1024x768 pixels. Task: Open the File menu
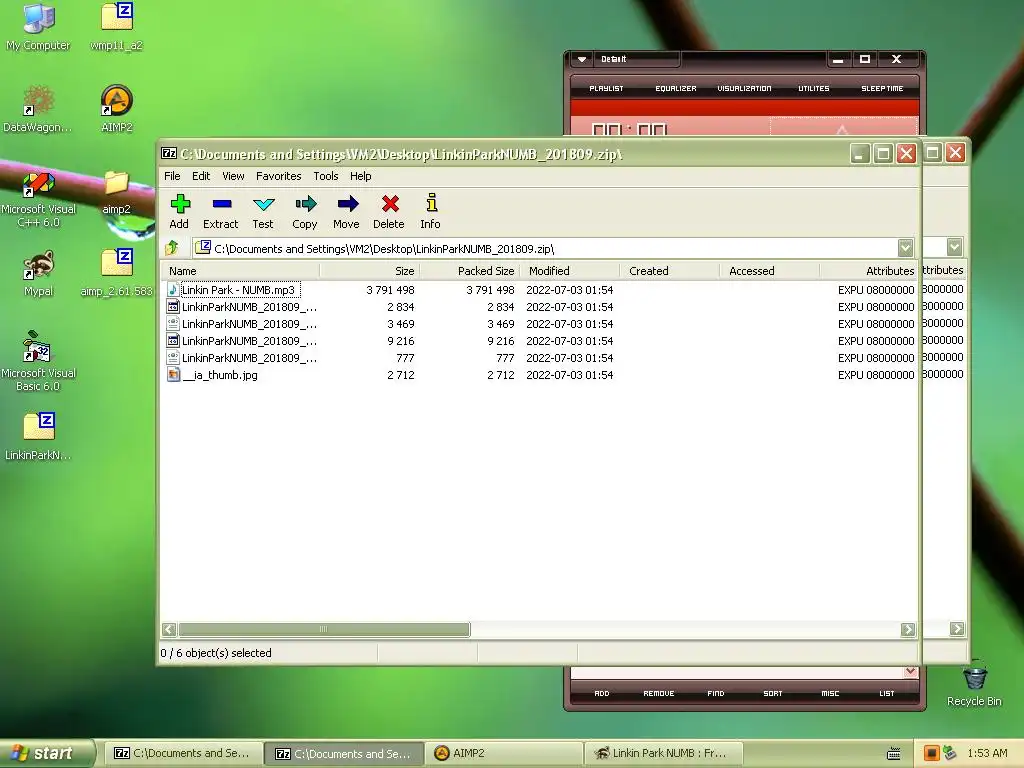(x=172, y=176)
